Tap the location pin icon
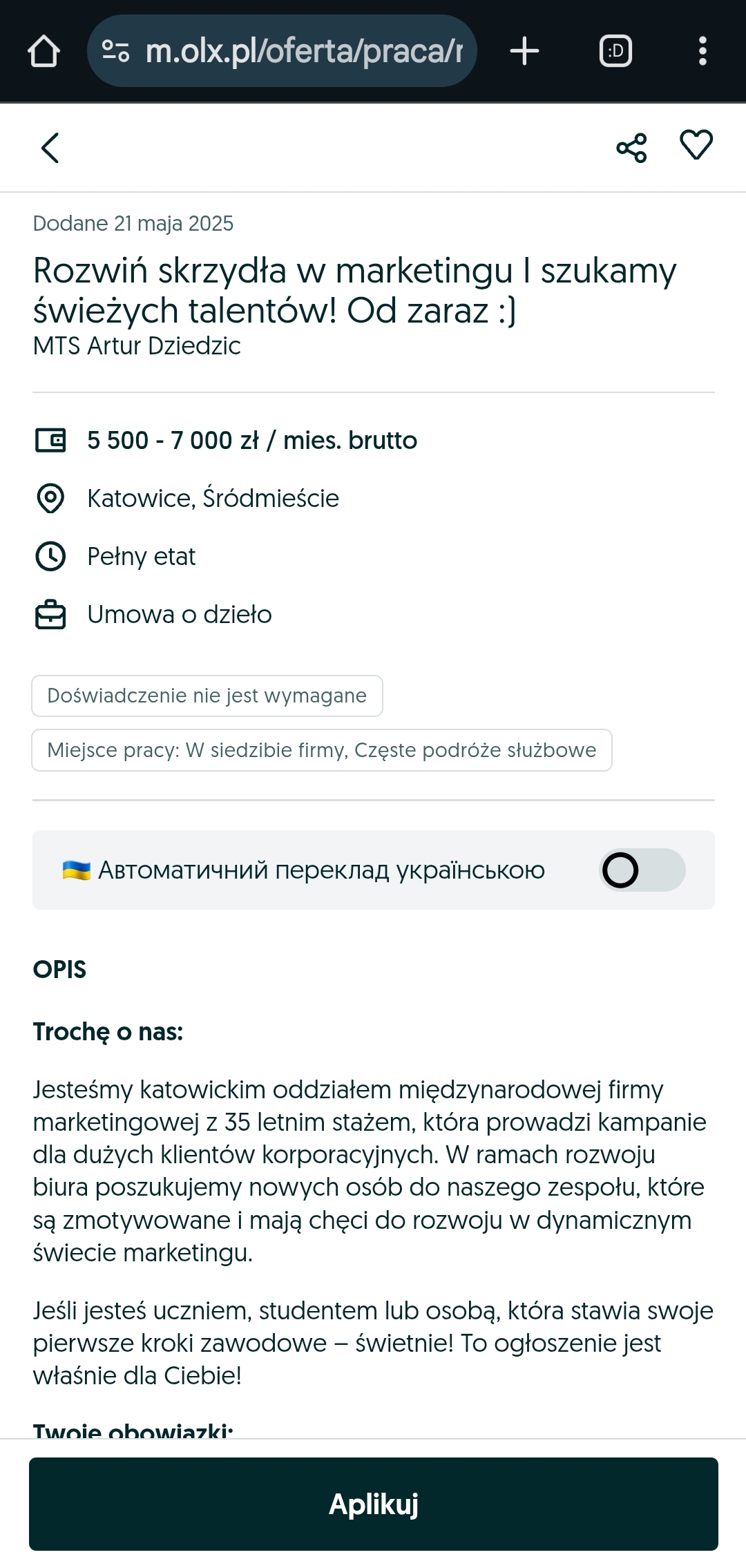The image size is (746, 1568). click(x=50, y=498)
